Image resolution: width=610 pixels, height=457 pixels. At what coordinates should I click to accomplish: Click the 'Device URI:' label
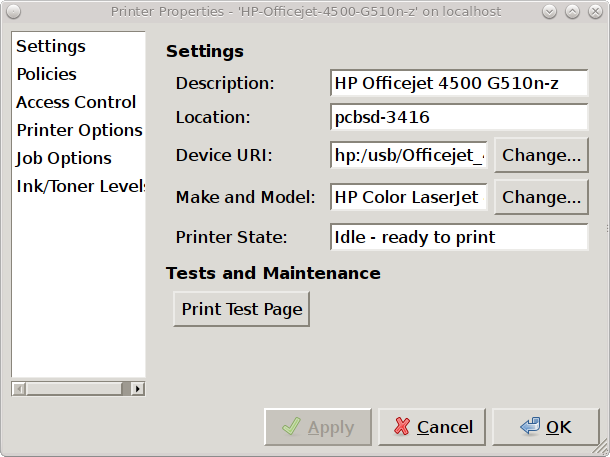224,155
